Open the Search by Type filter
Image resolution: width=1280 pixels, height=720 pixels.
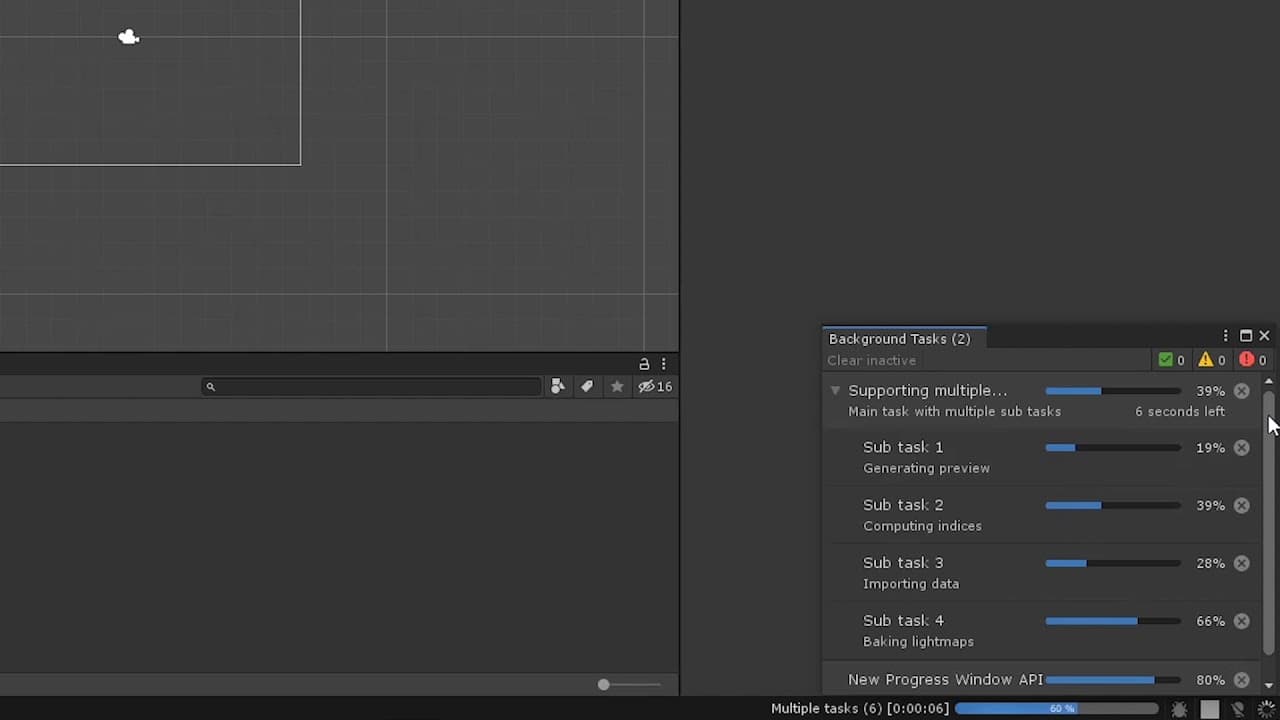(x=558, y=387)
